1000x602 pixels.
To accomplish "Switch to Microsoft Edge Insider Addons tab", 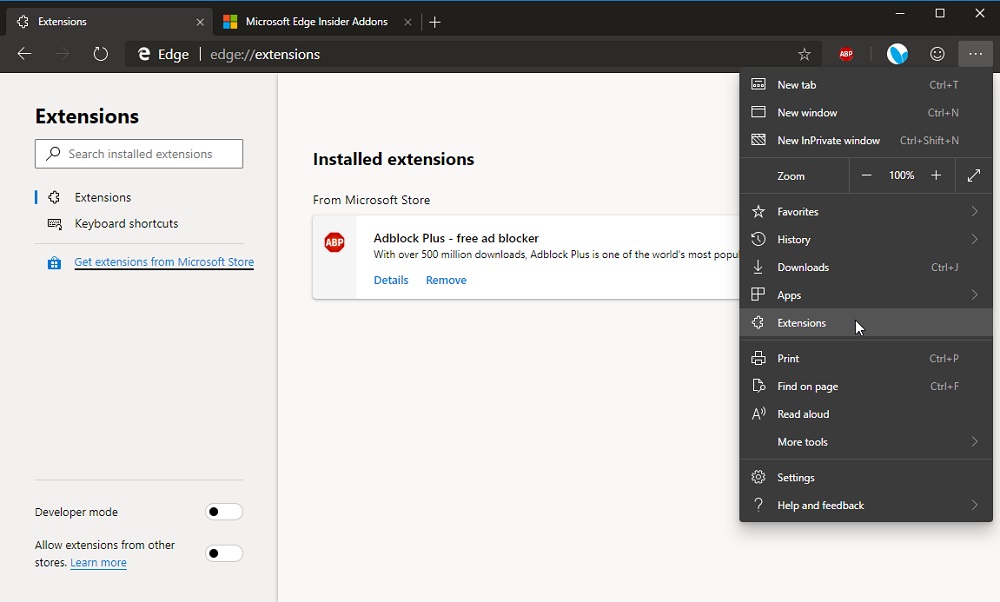I will coord(317,22).
